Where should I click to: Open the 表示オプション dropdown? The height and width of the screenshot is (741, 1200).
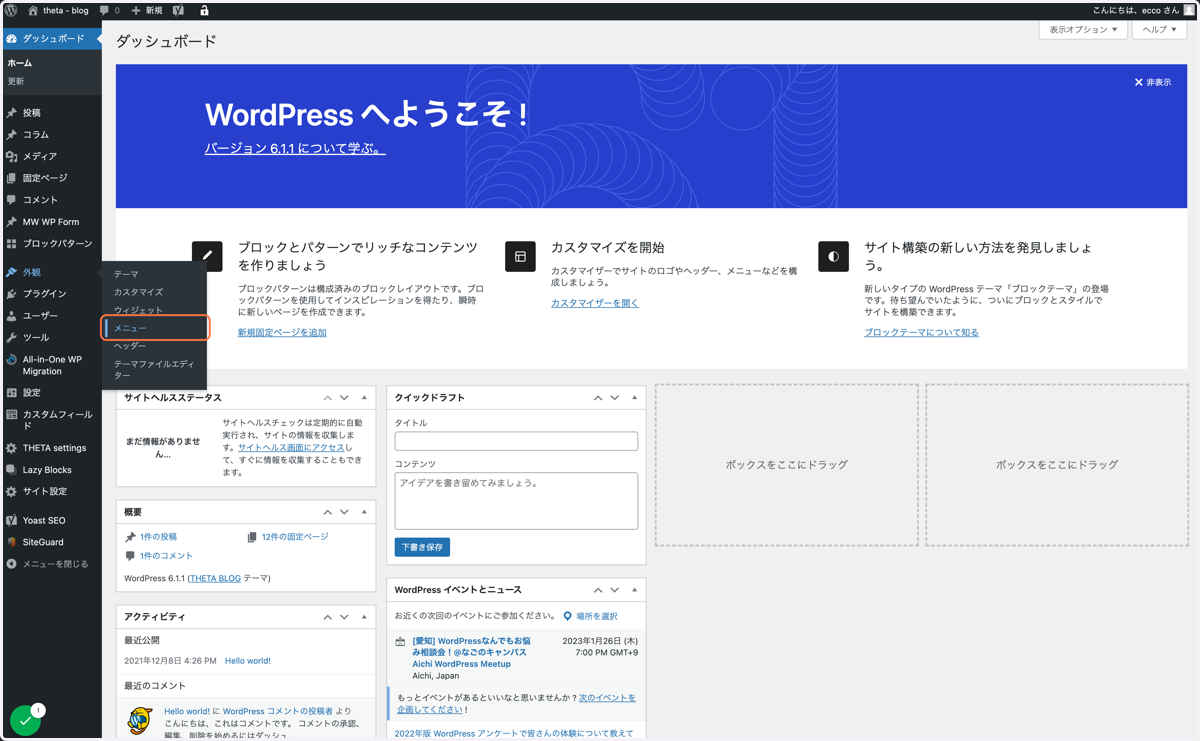1083,30
